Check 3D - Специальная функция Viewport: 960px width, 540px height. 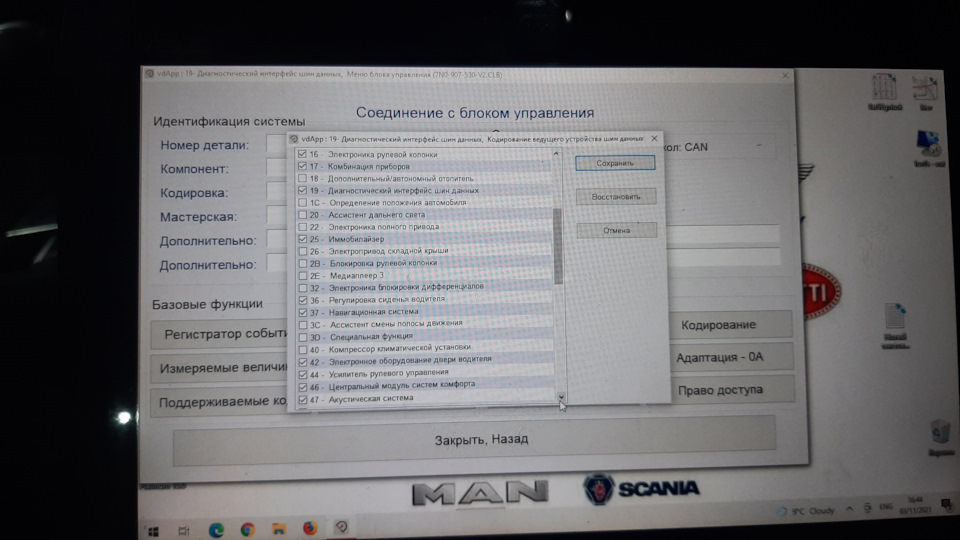tap(302, 337)
